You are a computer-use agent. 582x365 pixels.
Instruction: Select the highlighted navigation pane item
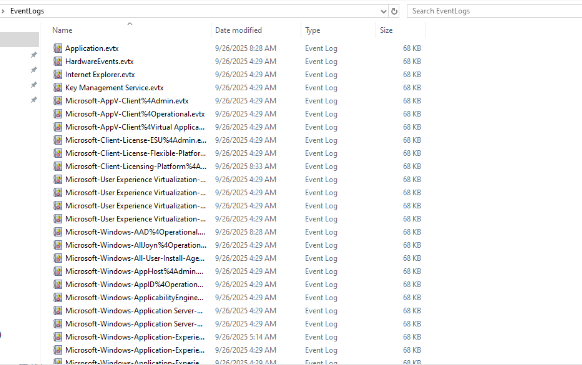[x=19, y=39]
